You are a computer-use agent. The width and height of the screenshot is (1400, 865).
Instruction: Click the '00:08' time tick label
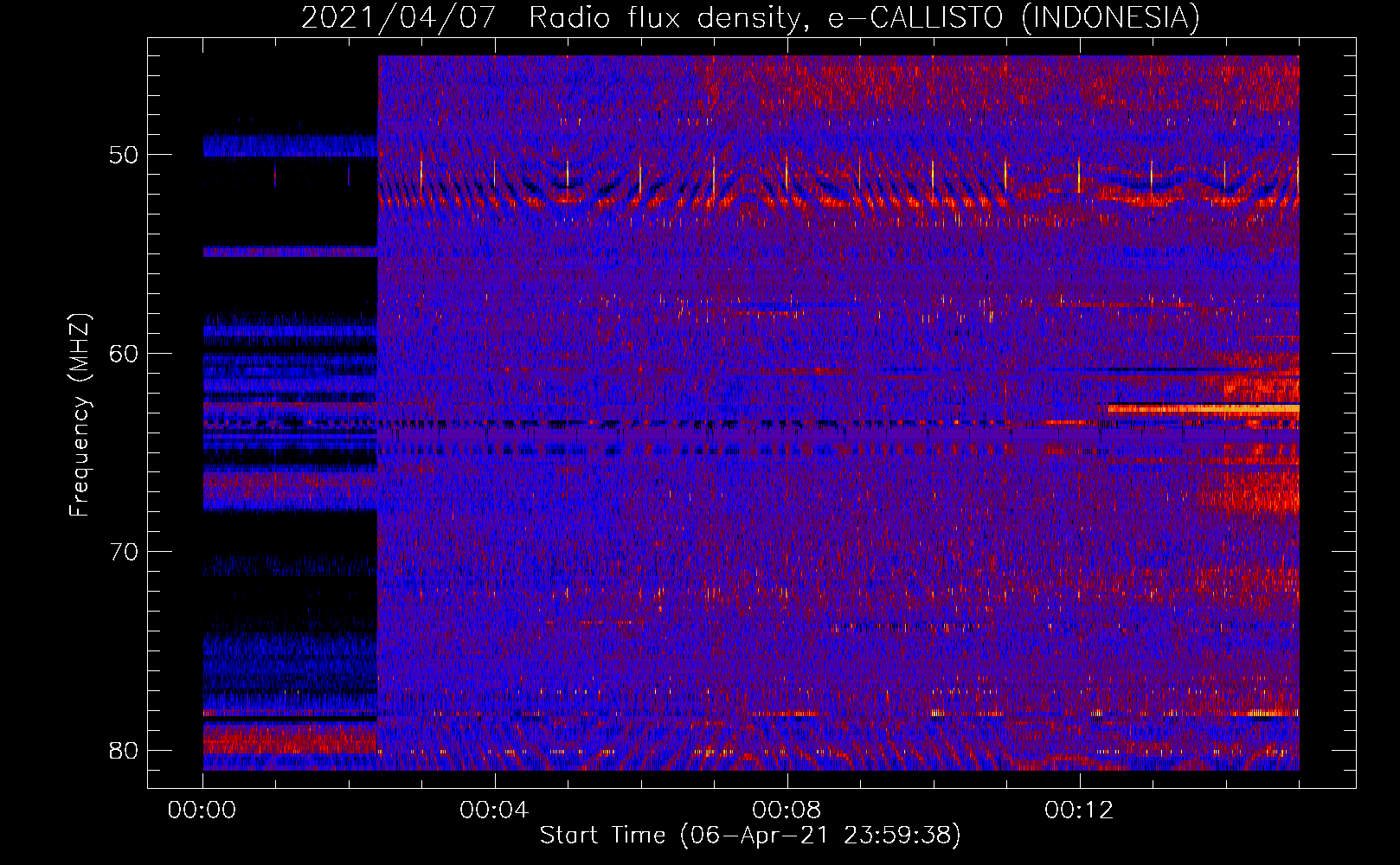(x=787, y=811)
